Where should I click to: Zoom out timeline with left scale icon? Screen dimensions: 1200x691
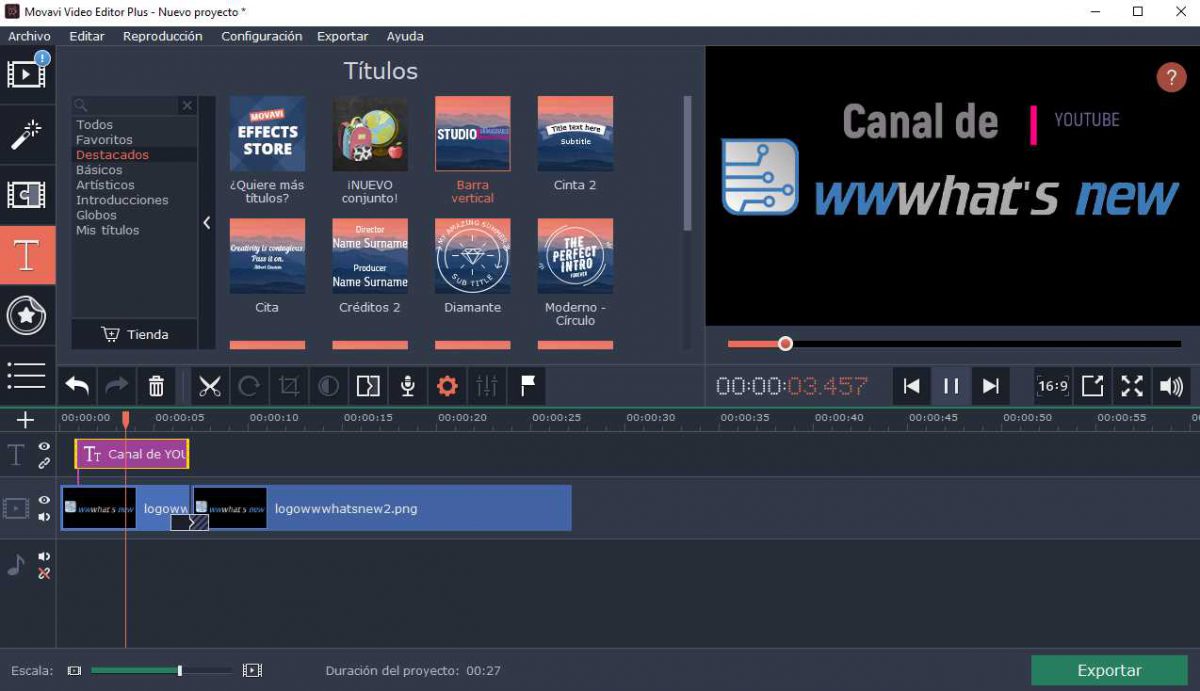tap(74, 670)
